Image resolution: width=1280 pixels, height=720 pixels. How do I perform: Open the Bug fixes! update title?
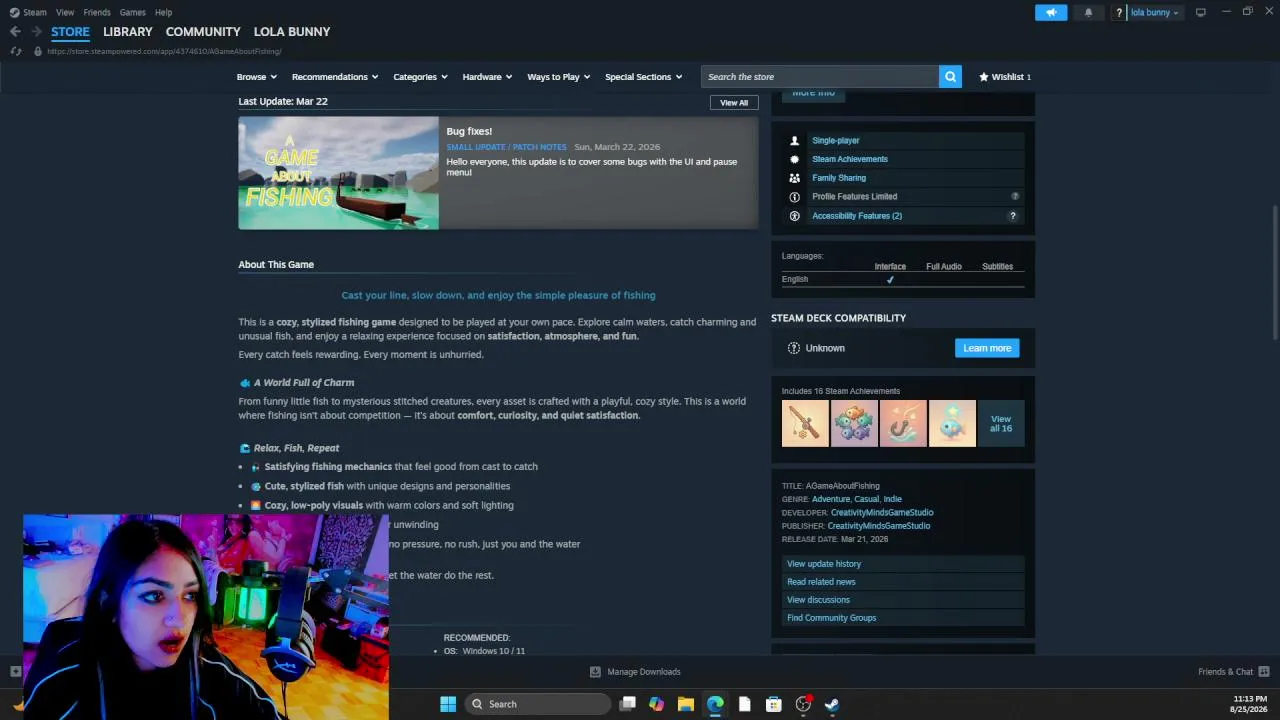coord(469,131)
